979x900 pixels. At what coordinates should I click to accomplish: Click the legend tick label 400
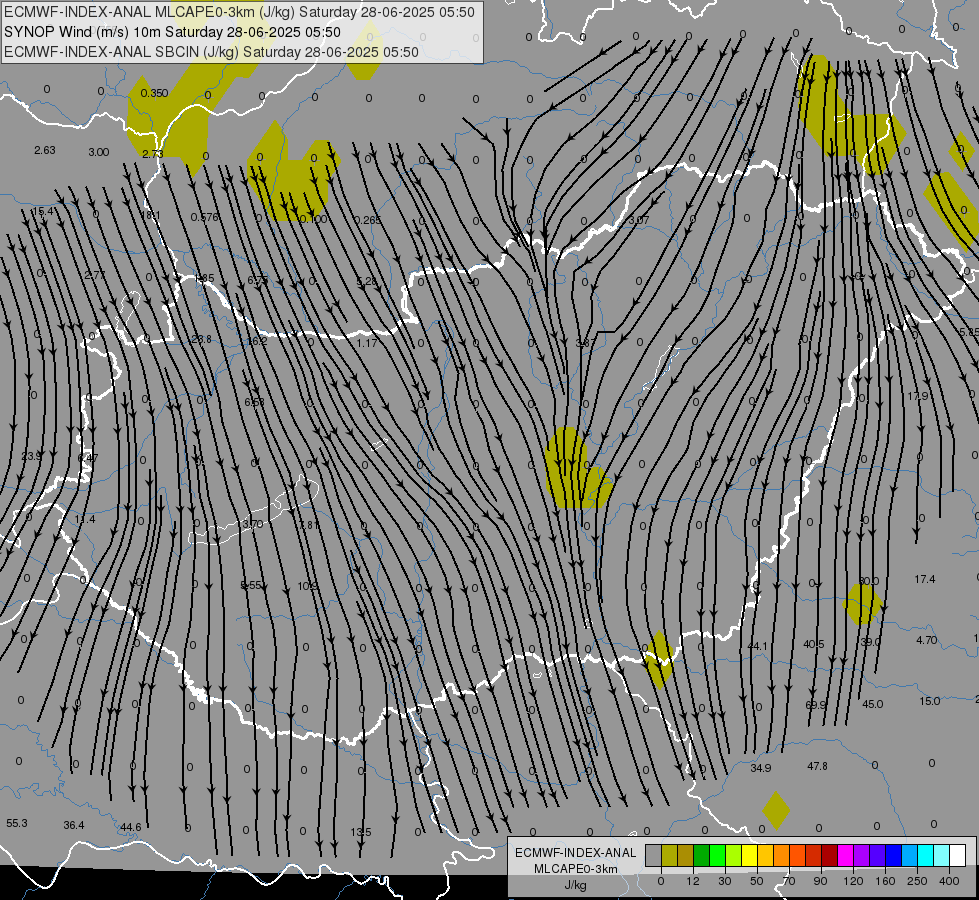click(949, 881)
